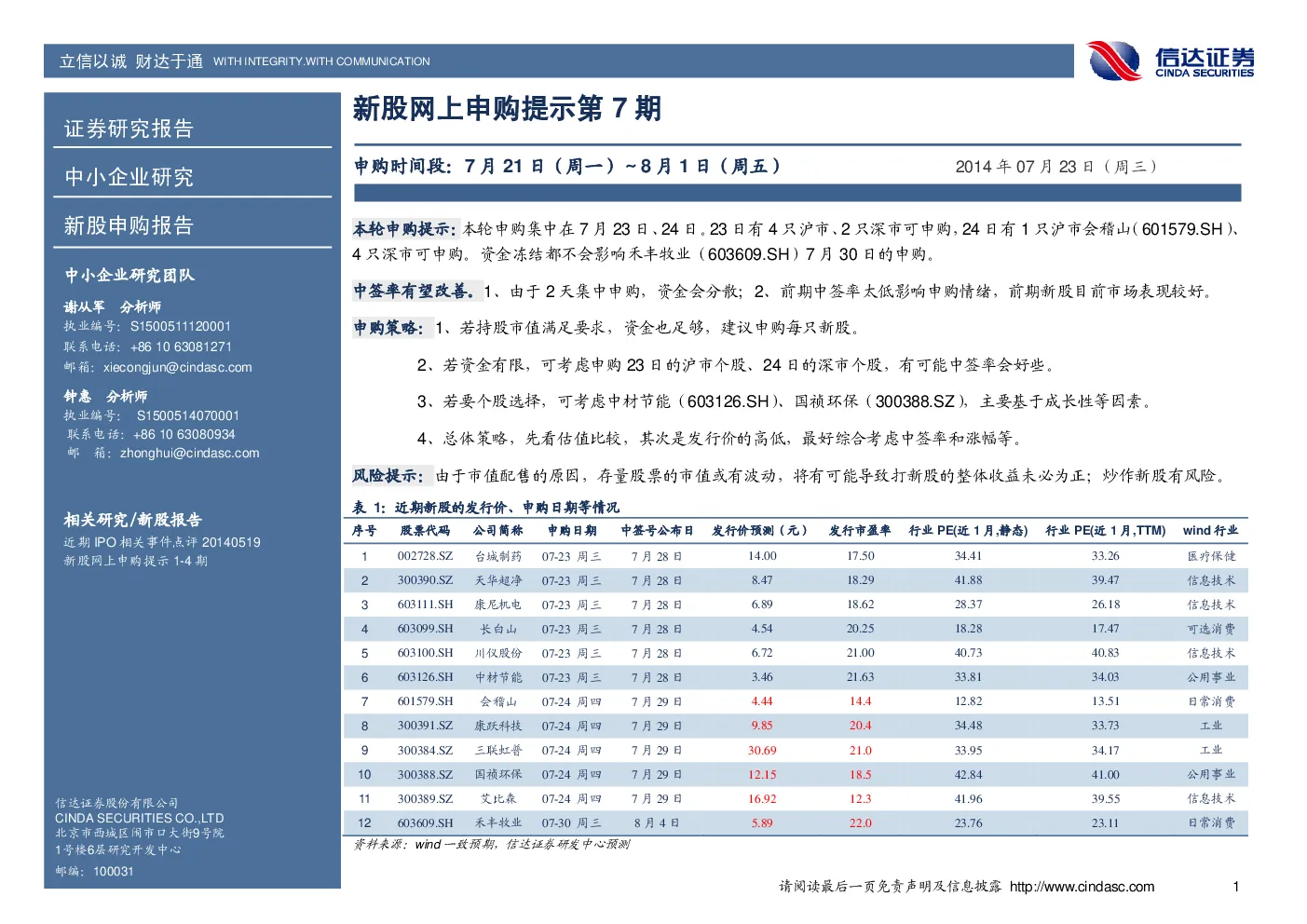Click stock code 603609.SH in table
Screen dimensions: 1307x924
(425, 822)
